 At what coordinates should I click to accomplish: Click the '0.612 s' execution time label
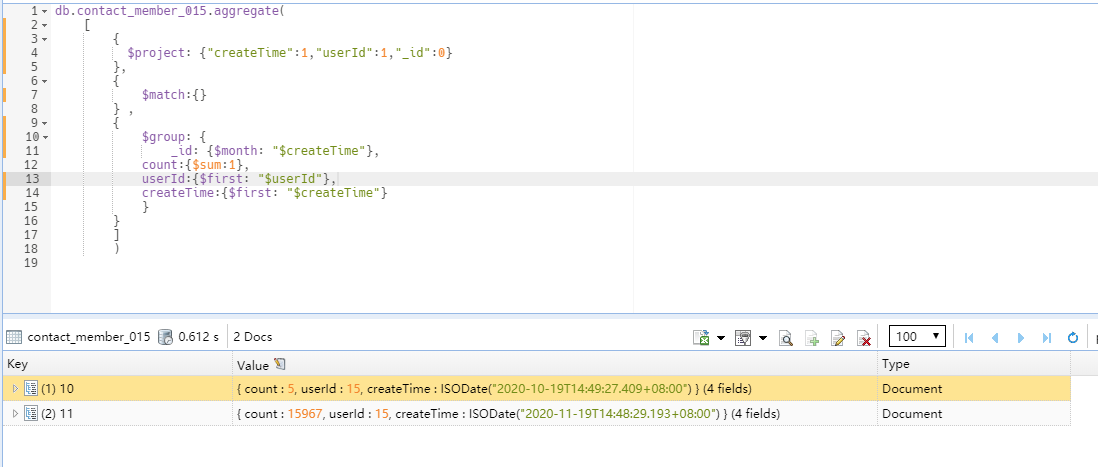pos(198,337)
